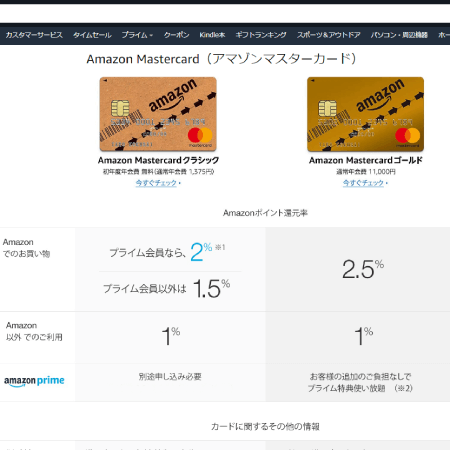Click the Amazon Mastercard ゴールド card image

coord(365,114)
